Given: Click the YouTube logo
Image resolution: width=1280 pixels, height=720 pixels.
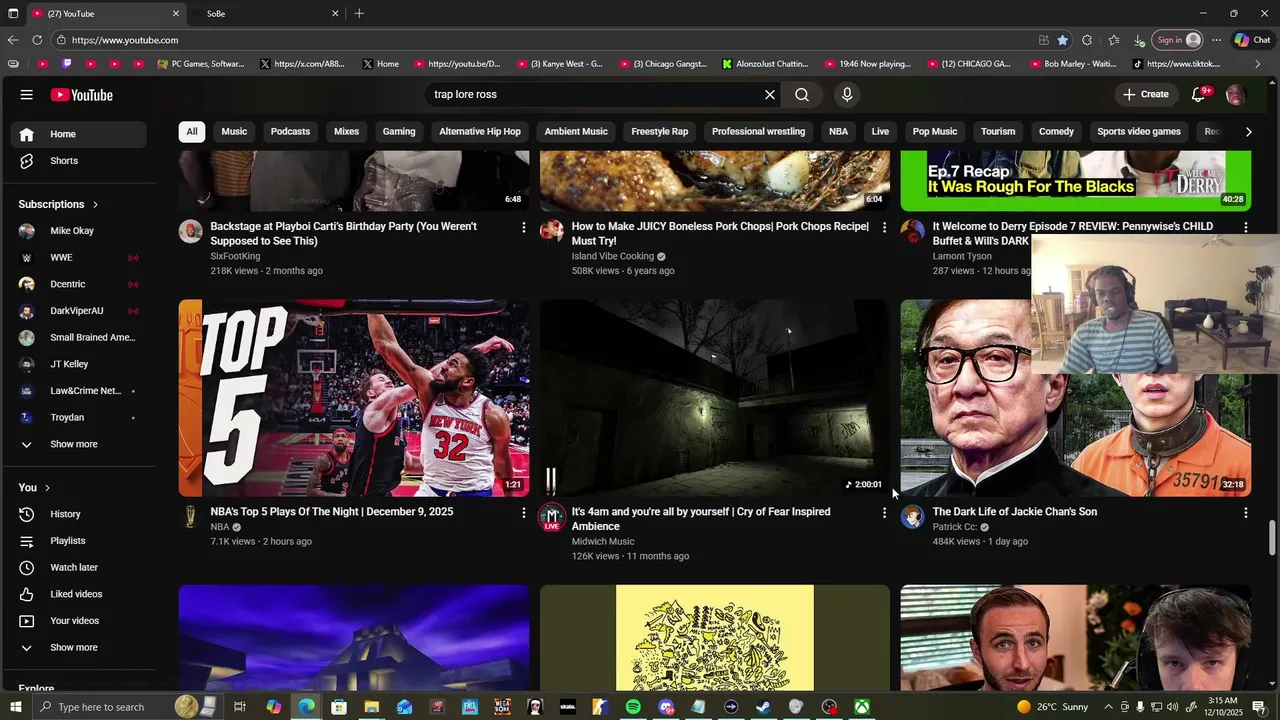Looking at the screenshot, I should pyautogui.click(x=82, y=95).
